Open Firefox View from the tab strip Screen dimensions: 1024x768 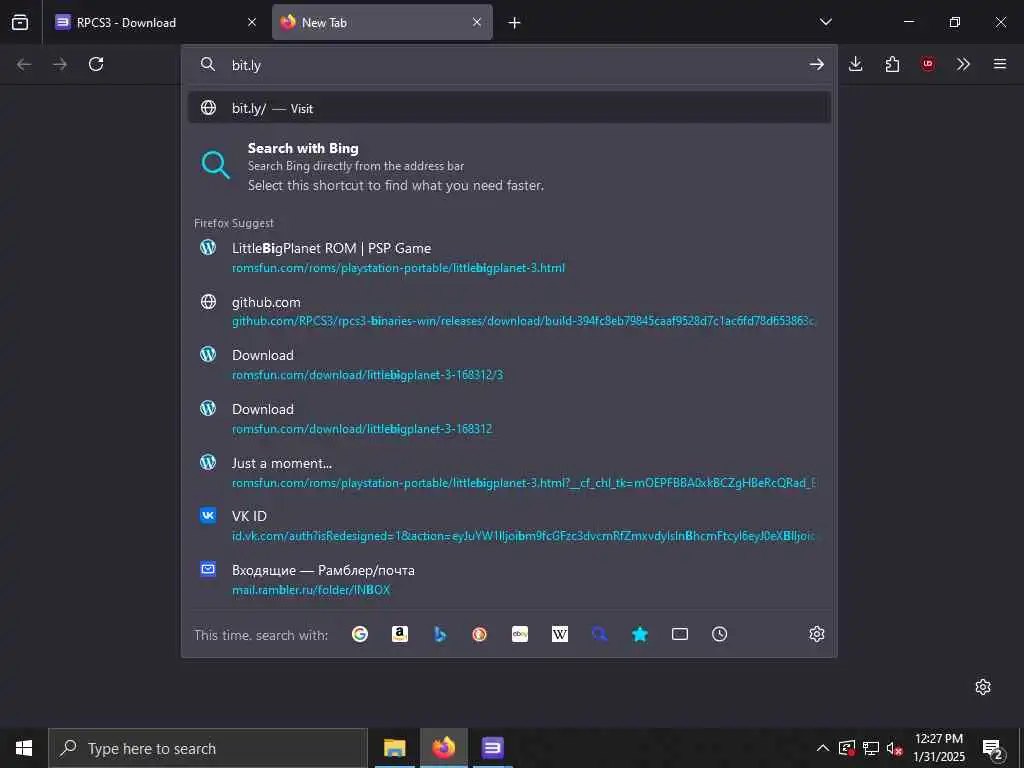[20, 22]
